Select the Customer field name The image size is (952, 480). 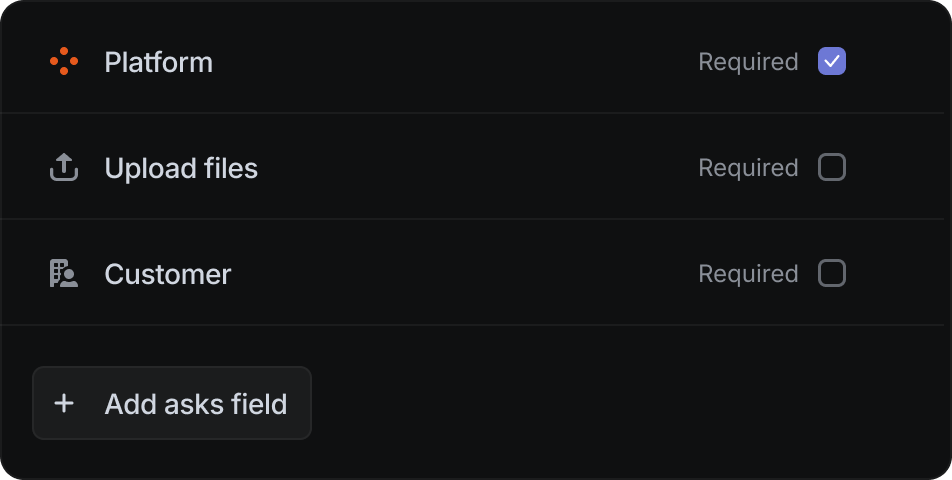point(168,274)
